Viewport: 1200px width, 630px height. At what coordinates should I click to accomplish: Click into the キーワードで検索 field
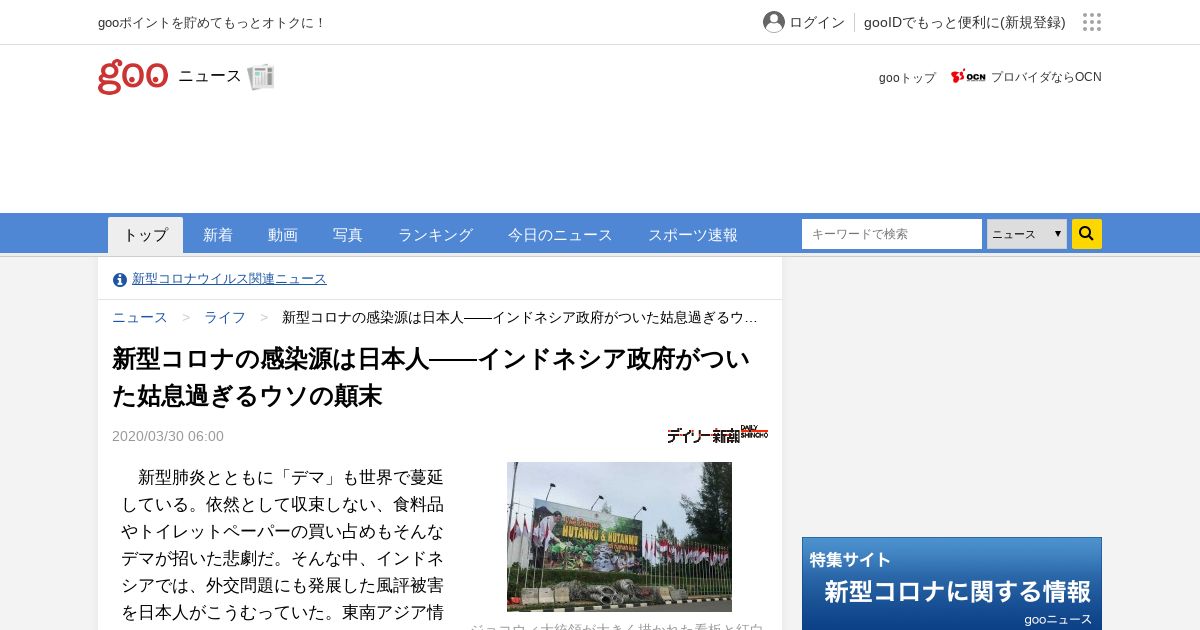tap(892, 234)
